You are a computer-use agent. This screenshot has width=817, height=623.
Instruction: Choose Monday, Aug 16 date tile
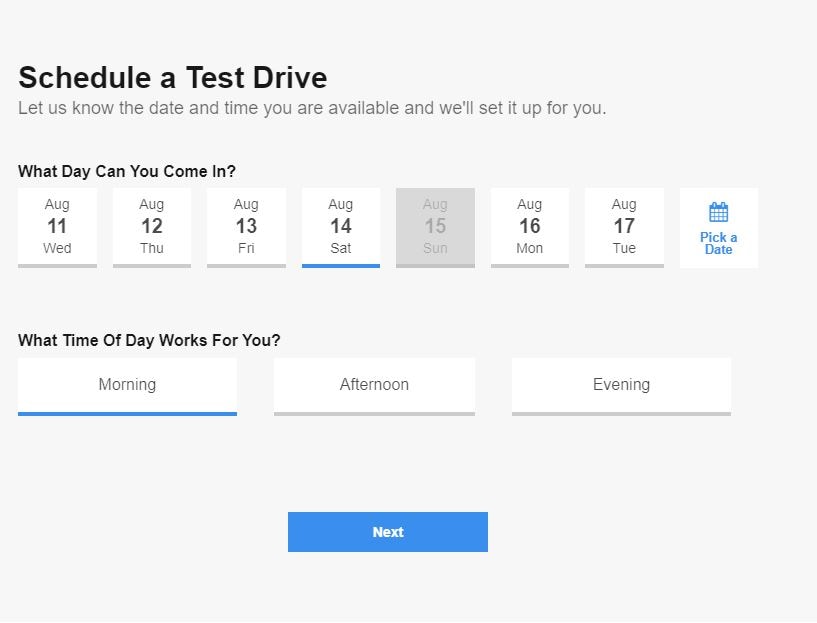[529, 227]
